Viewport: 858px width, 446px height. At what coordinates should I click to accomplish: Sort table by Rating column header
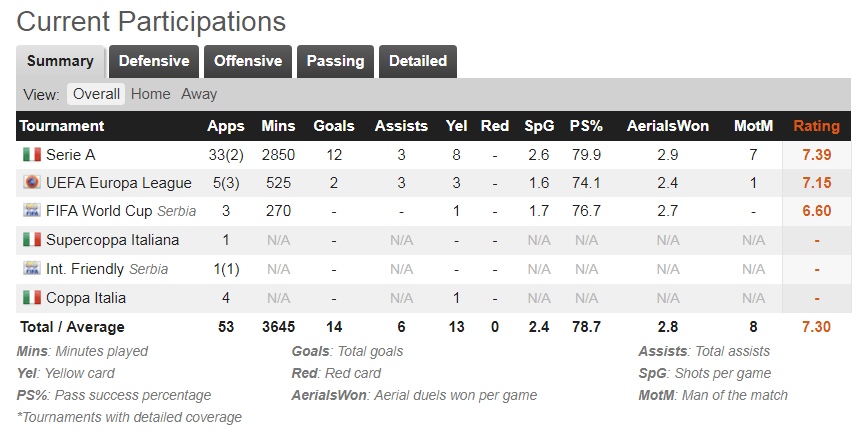coord(816,126)
